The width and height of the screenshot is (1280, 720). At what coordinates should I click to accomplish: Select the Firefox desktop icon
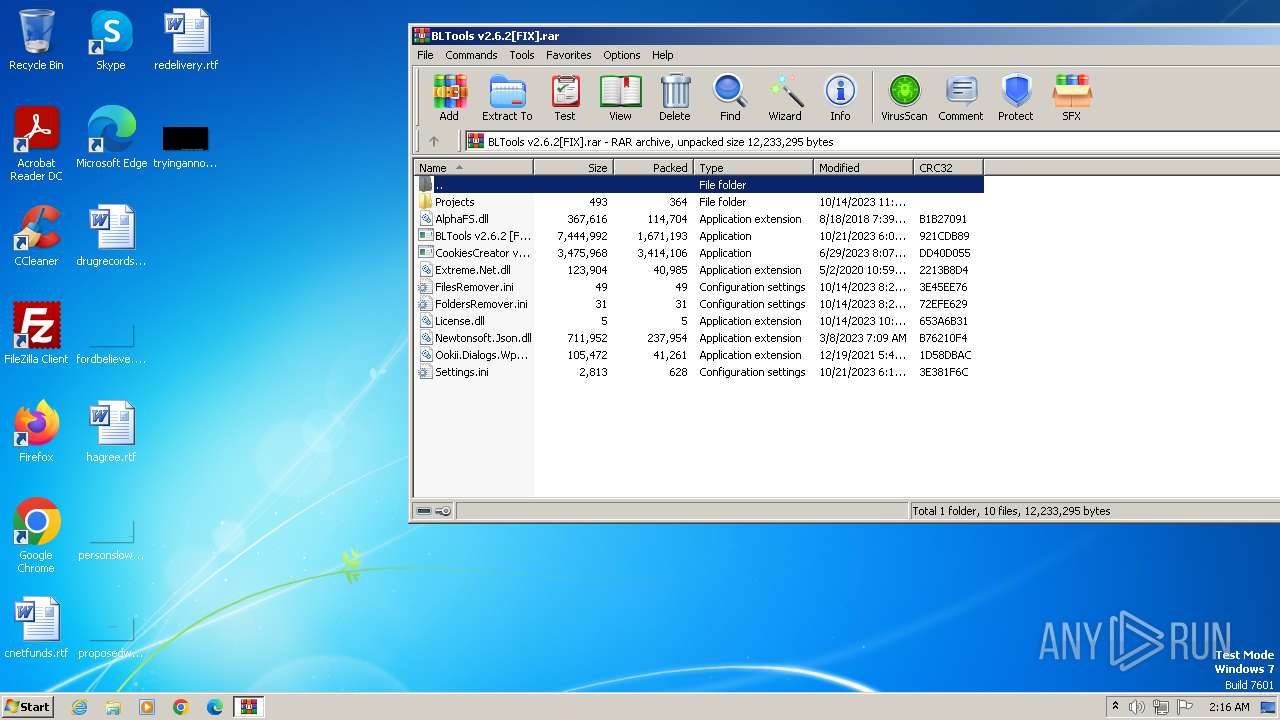click(x=36, y=432)
